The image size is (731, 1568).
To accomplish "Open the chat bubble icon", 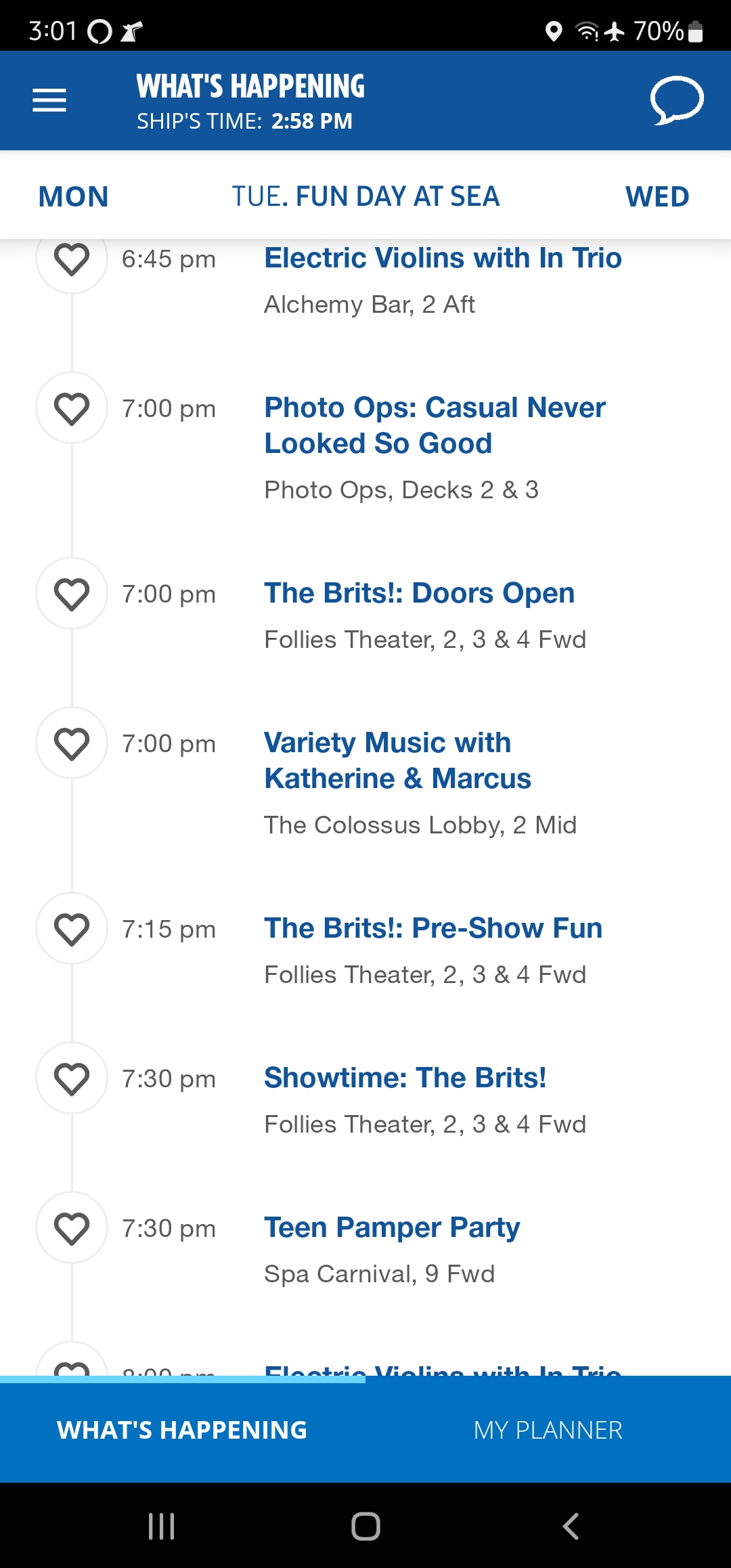I will tap(677, 100).
